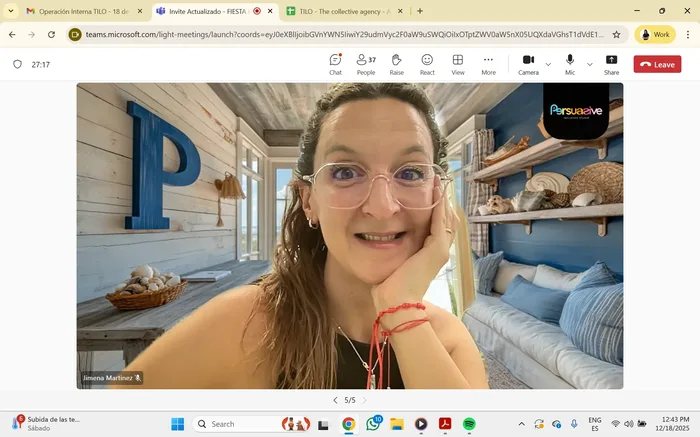This screenshot has height=437, width=700.
Task: Go back in browser history
Action: (12, 34)
